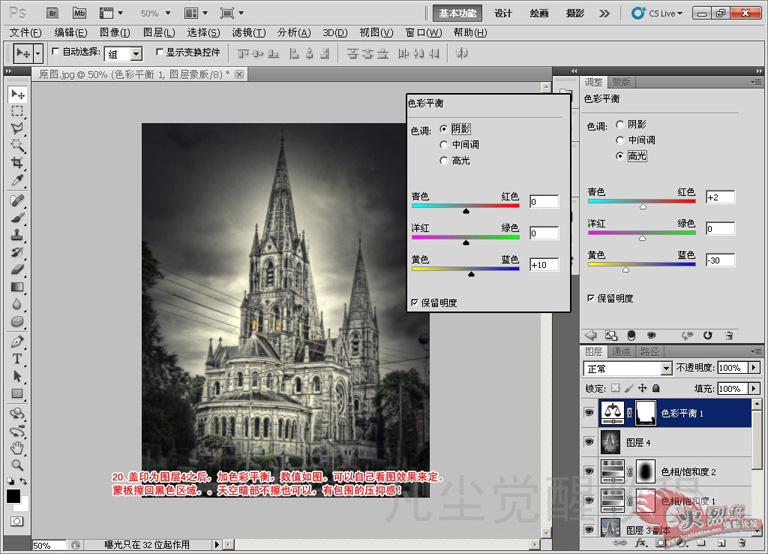Click the Yellow-Blue value field showing -30
The width and height of the screenshot is (768, 554).
(720, 260)
